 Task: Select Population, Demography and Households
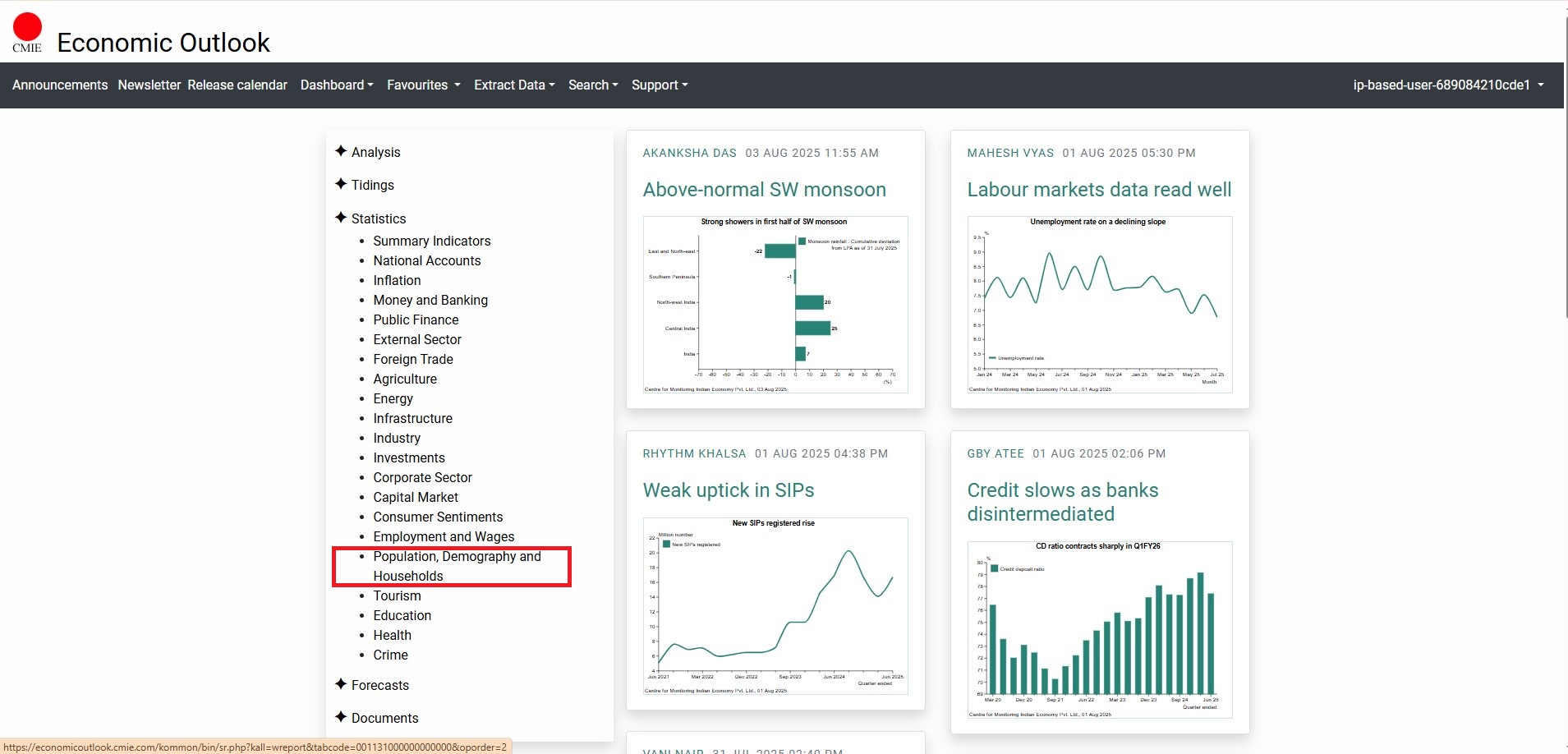[457, 566]
